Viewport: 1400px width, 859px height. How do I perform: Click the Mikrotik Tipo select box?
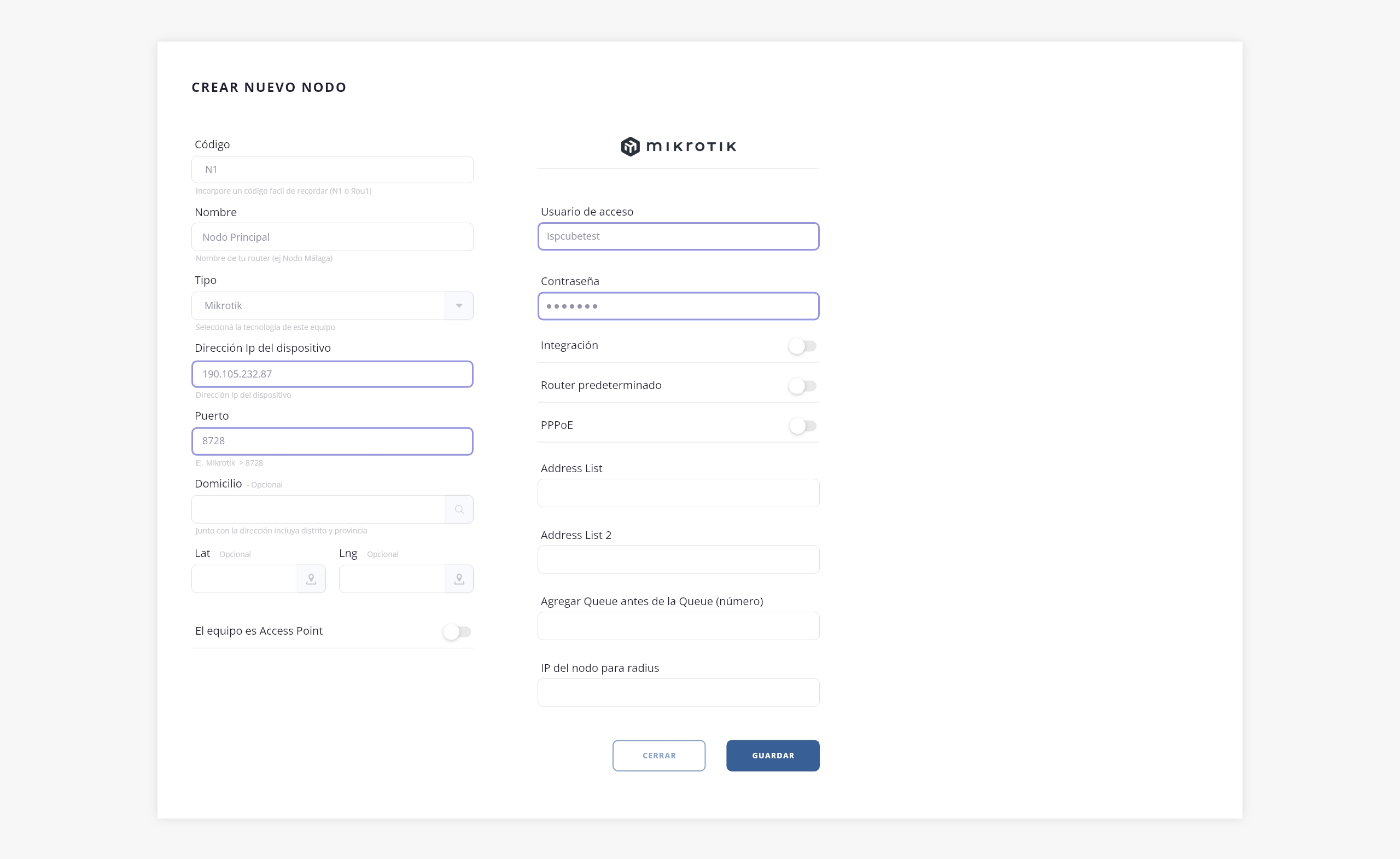[318, 306]
